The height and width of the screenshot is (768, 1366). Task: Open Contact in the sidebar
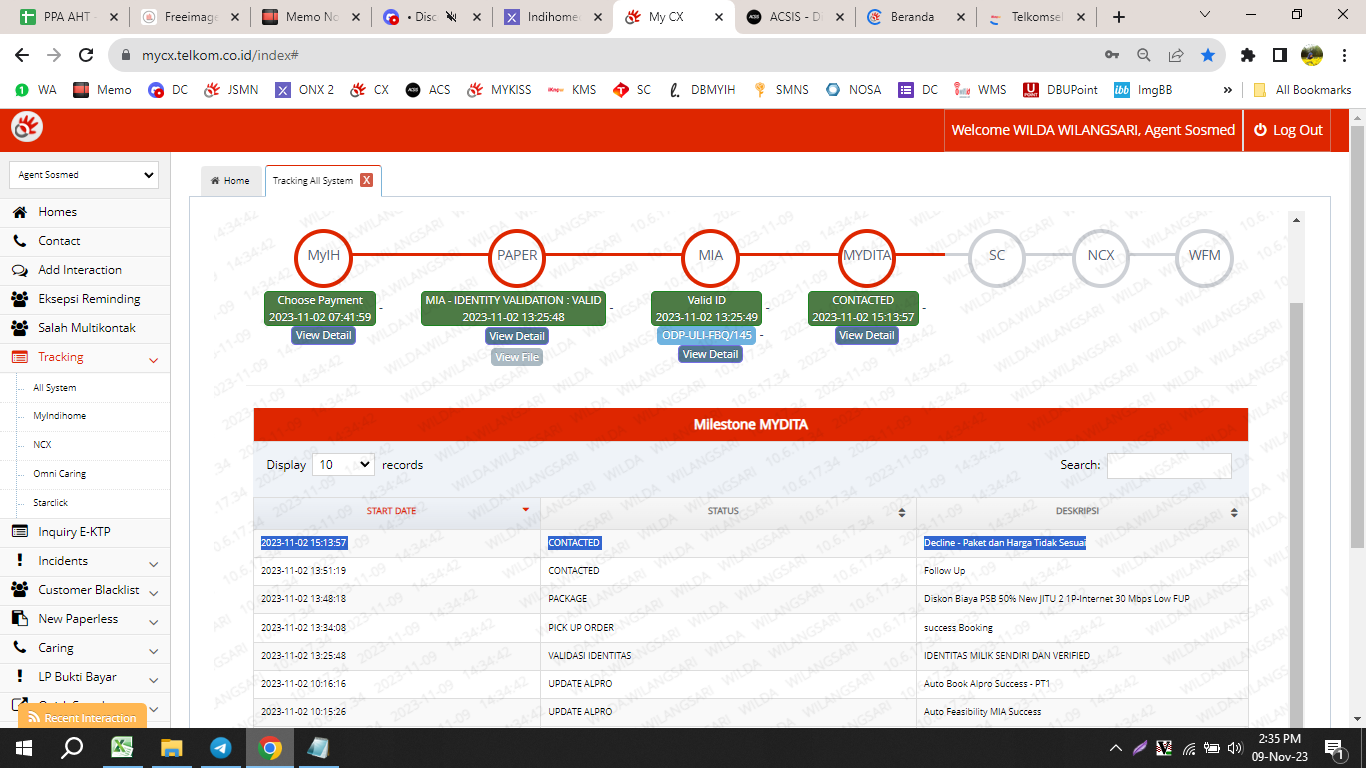(59, 241)
